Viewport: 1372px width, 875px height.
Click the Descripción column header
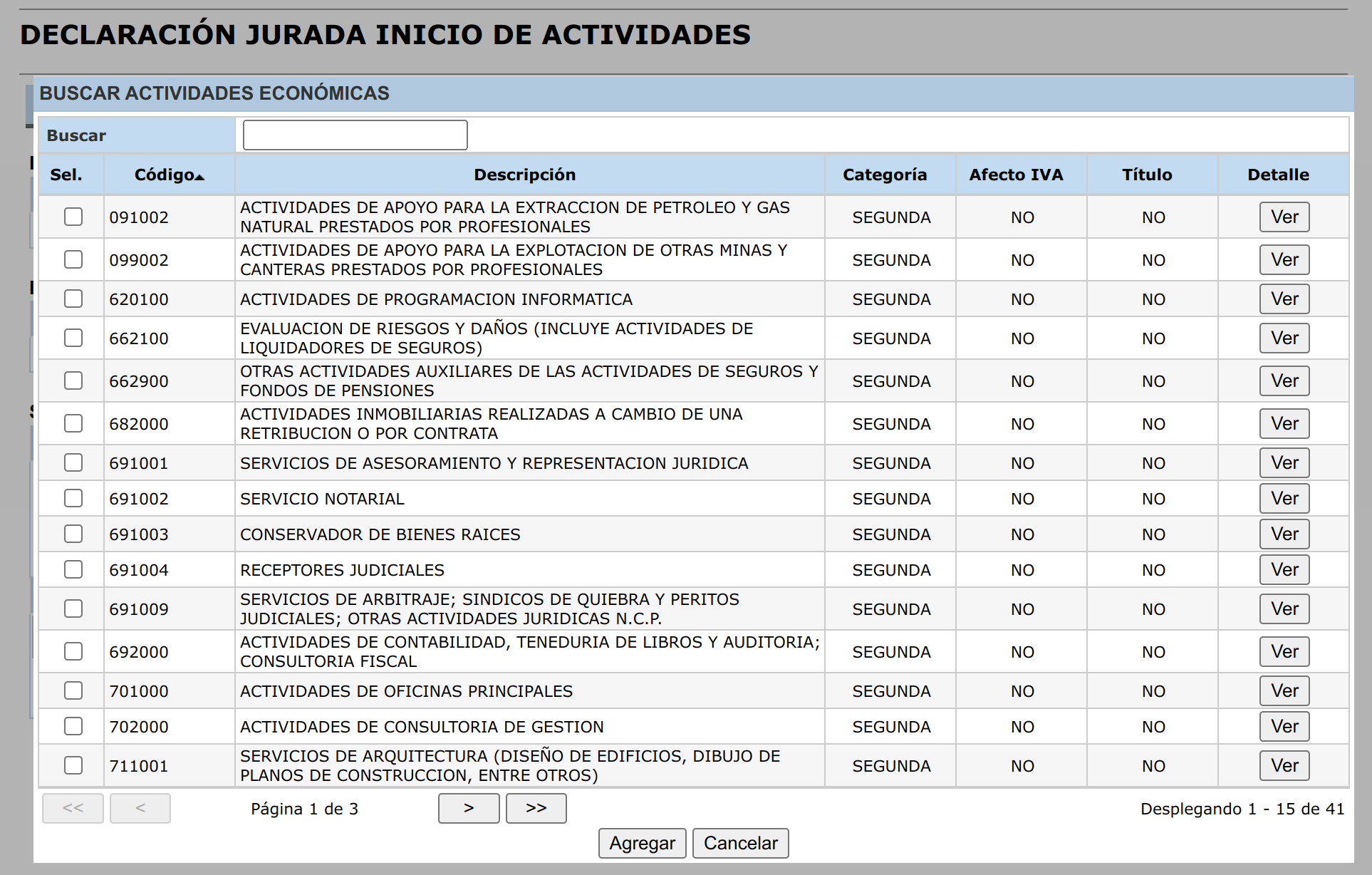coord(524,175)
